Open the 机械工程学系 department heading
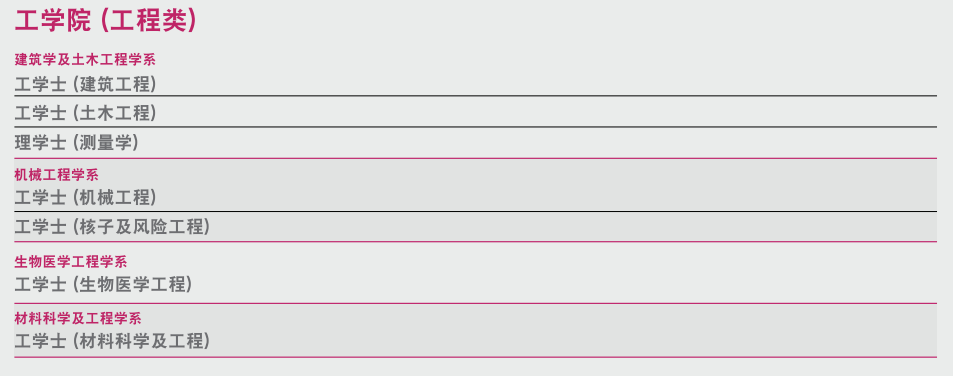This screenshot has width=953, height=376. 57,175
